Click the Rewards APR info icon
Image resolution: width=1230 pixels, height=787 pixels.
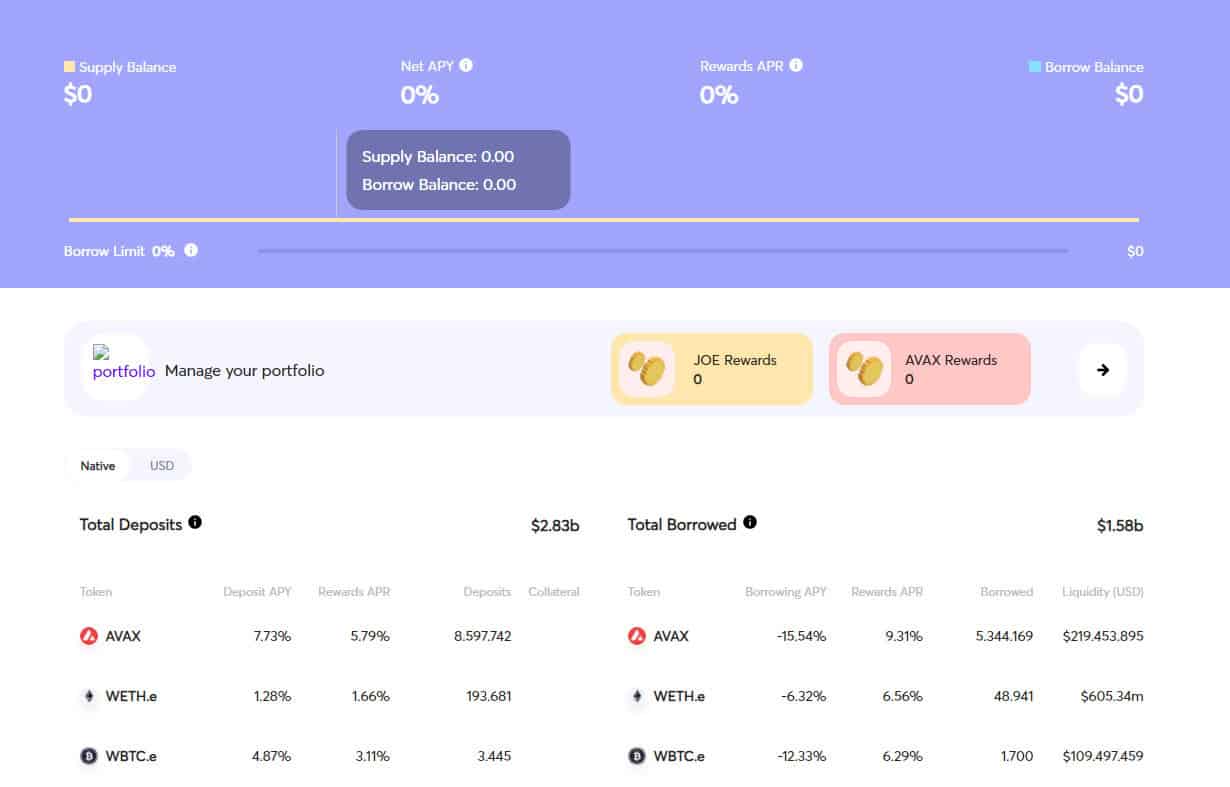click(x=796, y=66)
